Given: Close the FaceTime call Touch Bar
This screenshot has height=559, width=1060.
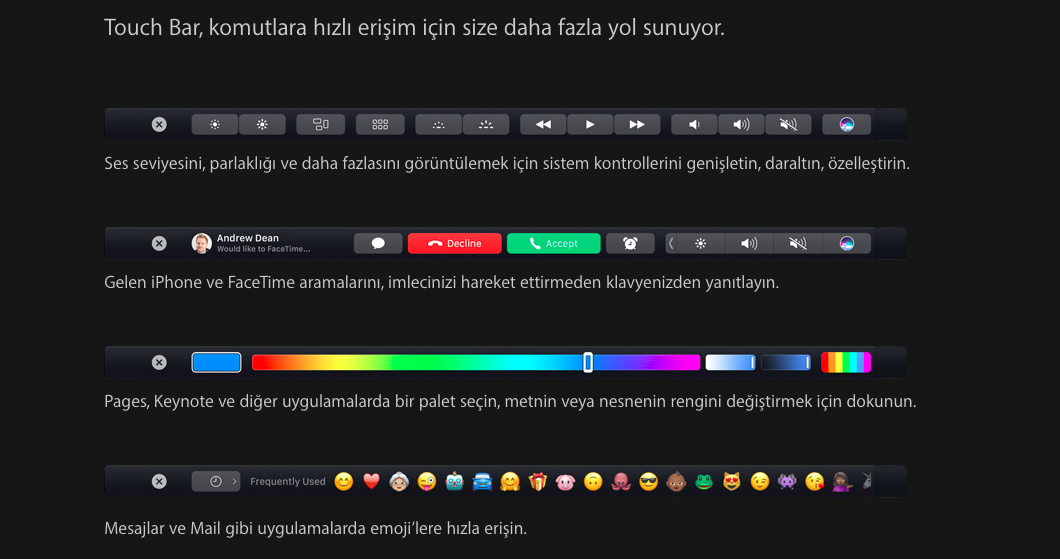Looking at the screenshot, I should click(159, 243).
